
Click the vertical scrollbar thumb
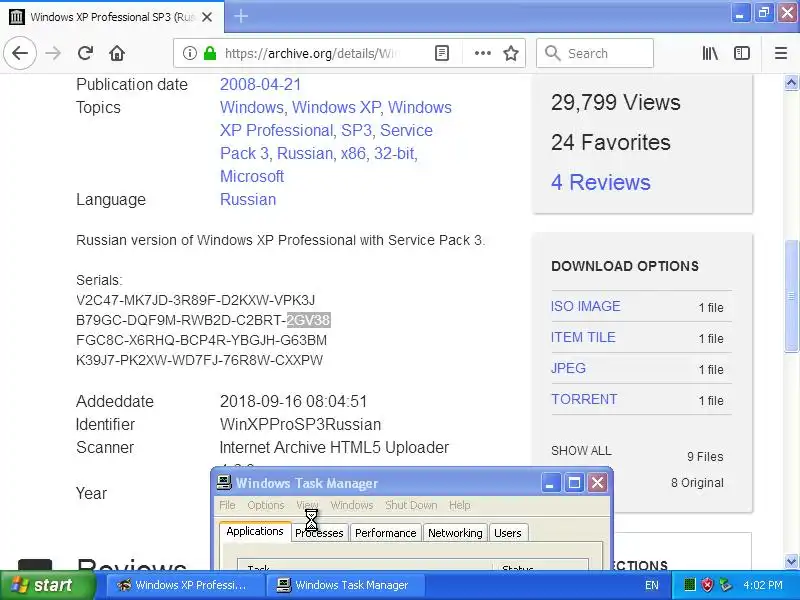pos(791,295)
